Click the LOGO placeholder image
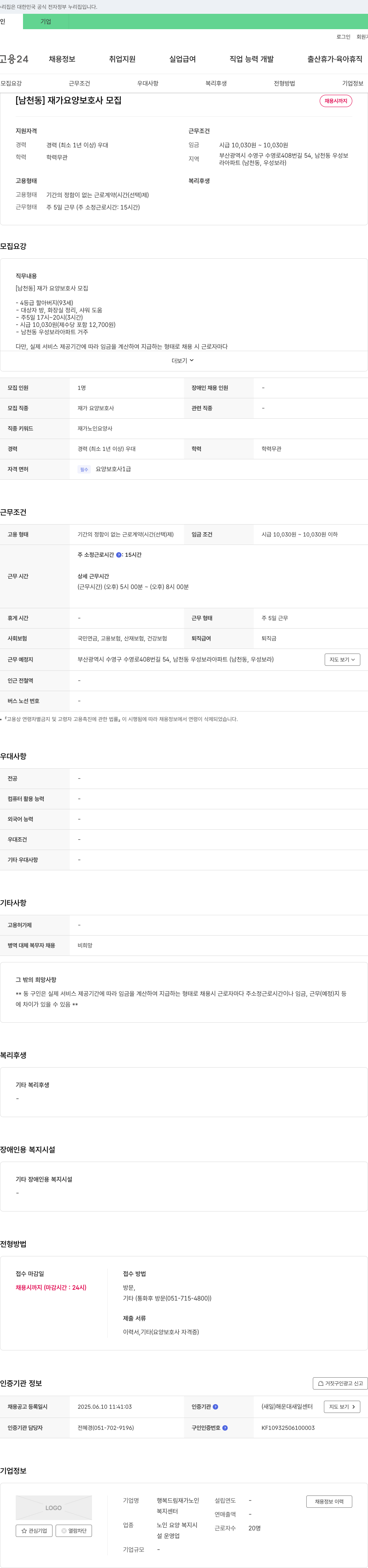368x1568 pixels. coord(54,1508)
